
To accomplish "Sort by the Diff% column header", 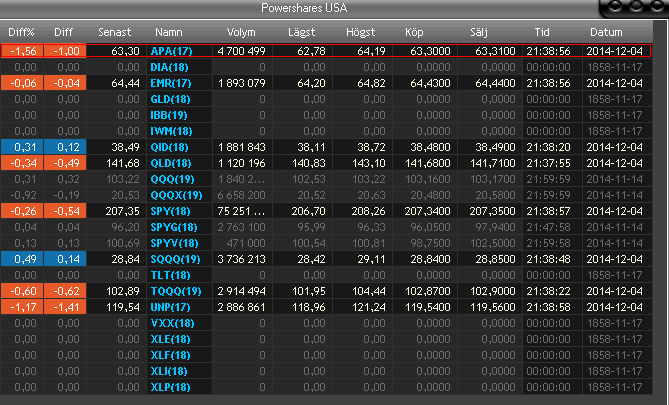I will click(x=22, y=32).
